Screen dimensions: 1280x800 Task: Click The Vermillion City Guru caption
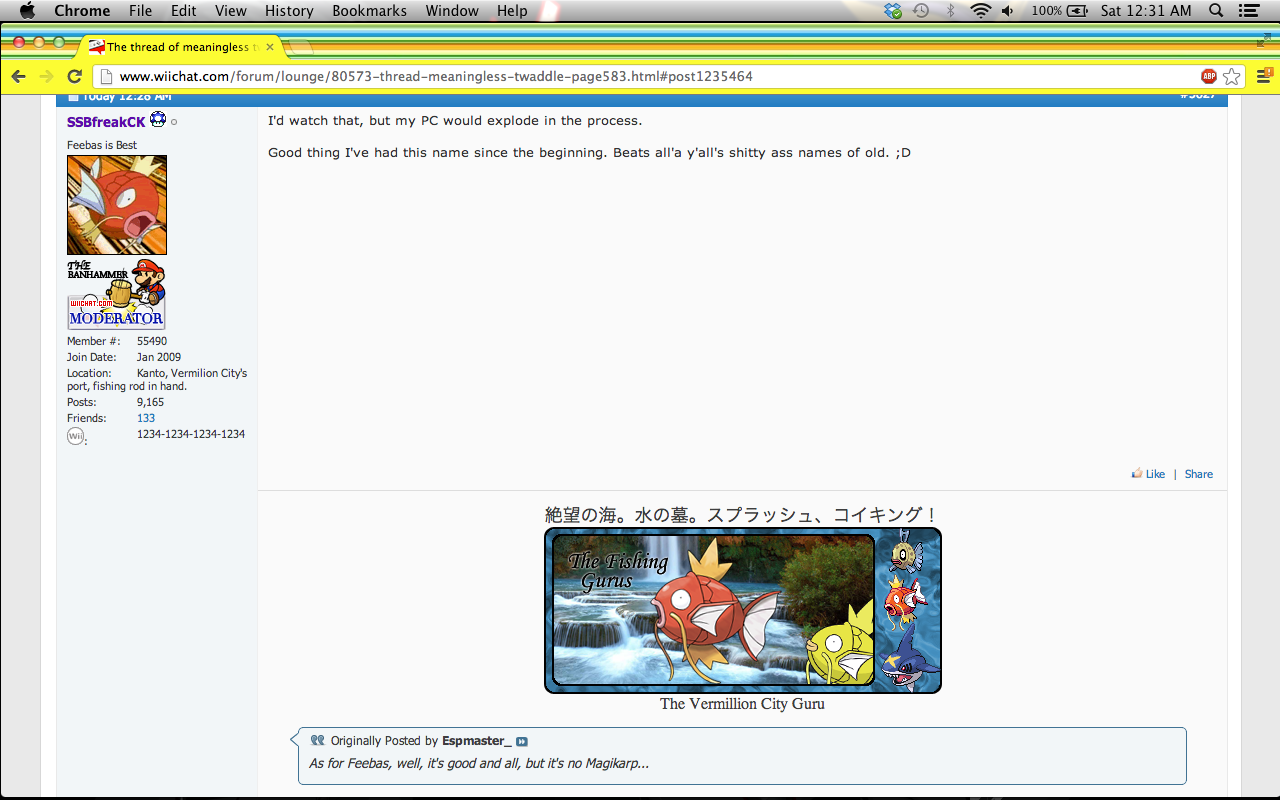(742, 704)
